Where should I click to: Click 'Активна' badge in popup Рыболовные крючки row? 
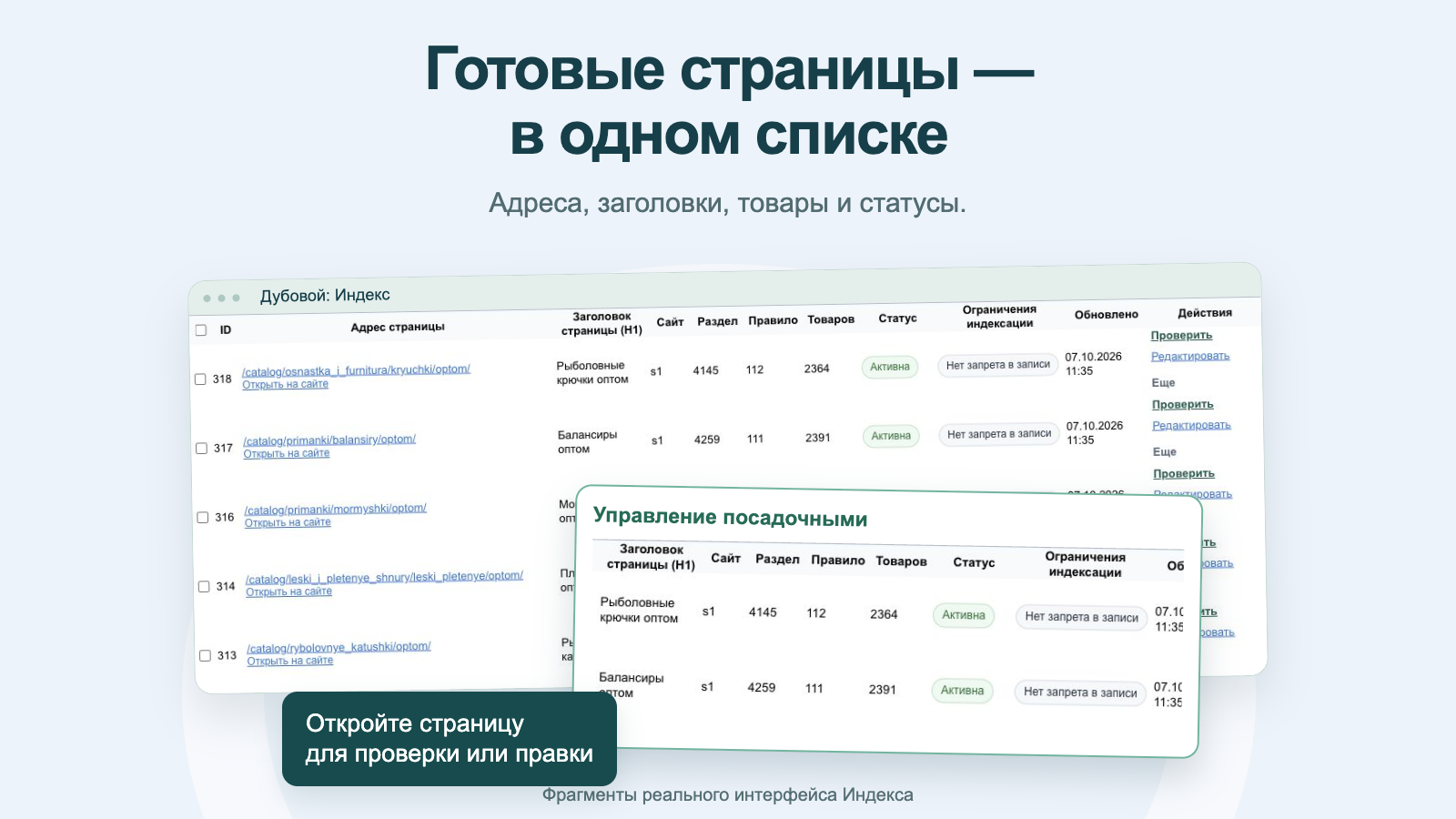[x=964, y=615]
